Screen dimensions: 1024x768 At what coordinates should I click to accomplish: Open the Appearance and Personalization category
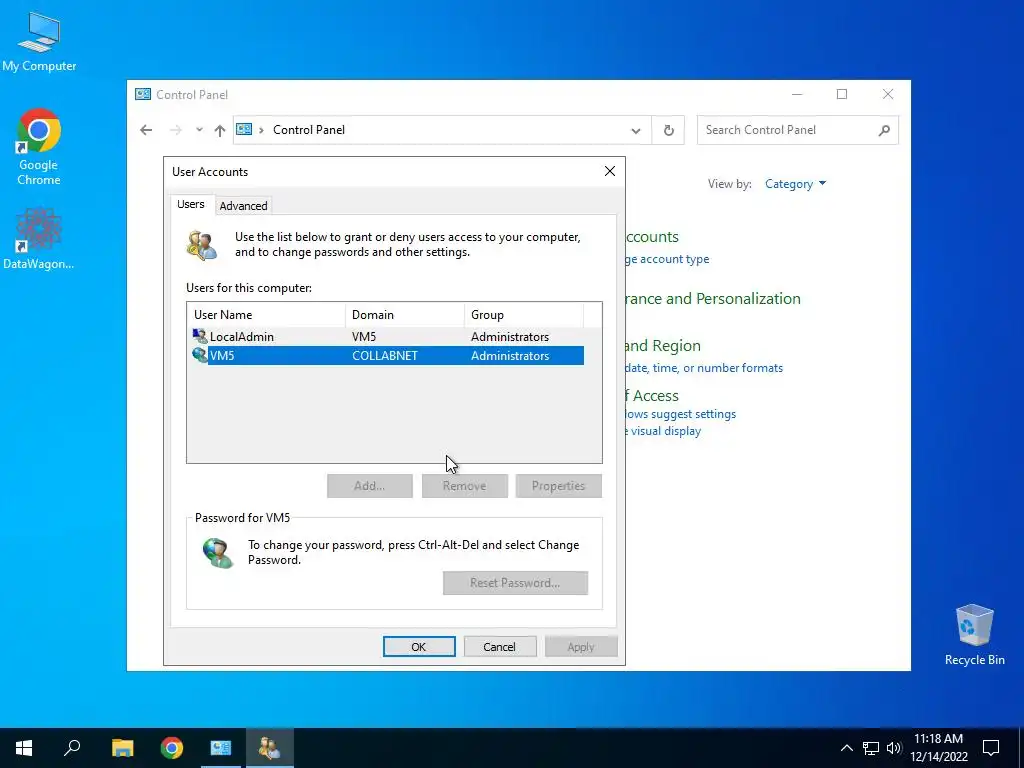pos(712,298)
